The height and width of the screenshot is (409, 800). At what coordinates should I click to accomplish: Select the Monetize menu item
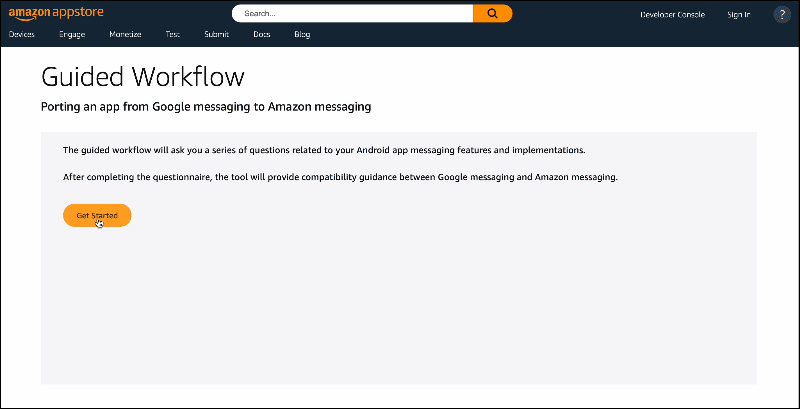[x=125, y=34]
